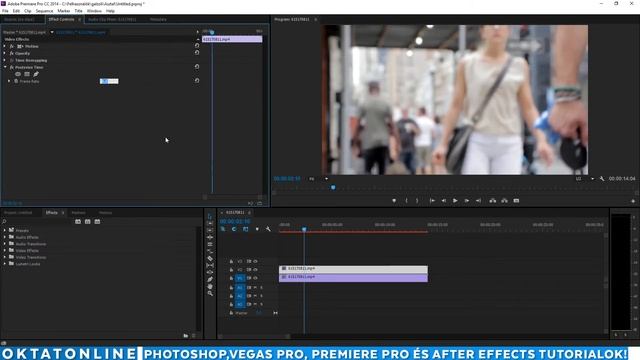This screenshot has height=360, width=640.
Task: Select the Hand tool in the tools panel
Action: tap(210, 287)
